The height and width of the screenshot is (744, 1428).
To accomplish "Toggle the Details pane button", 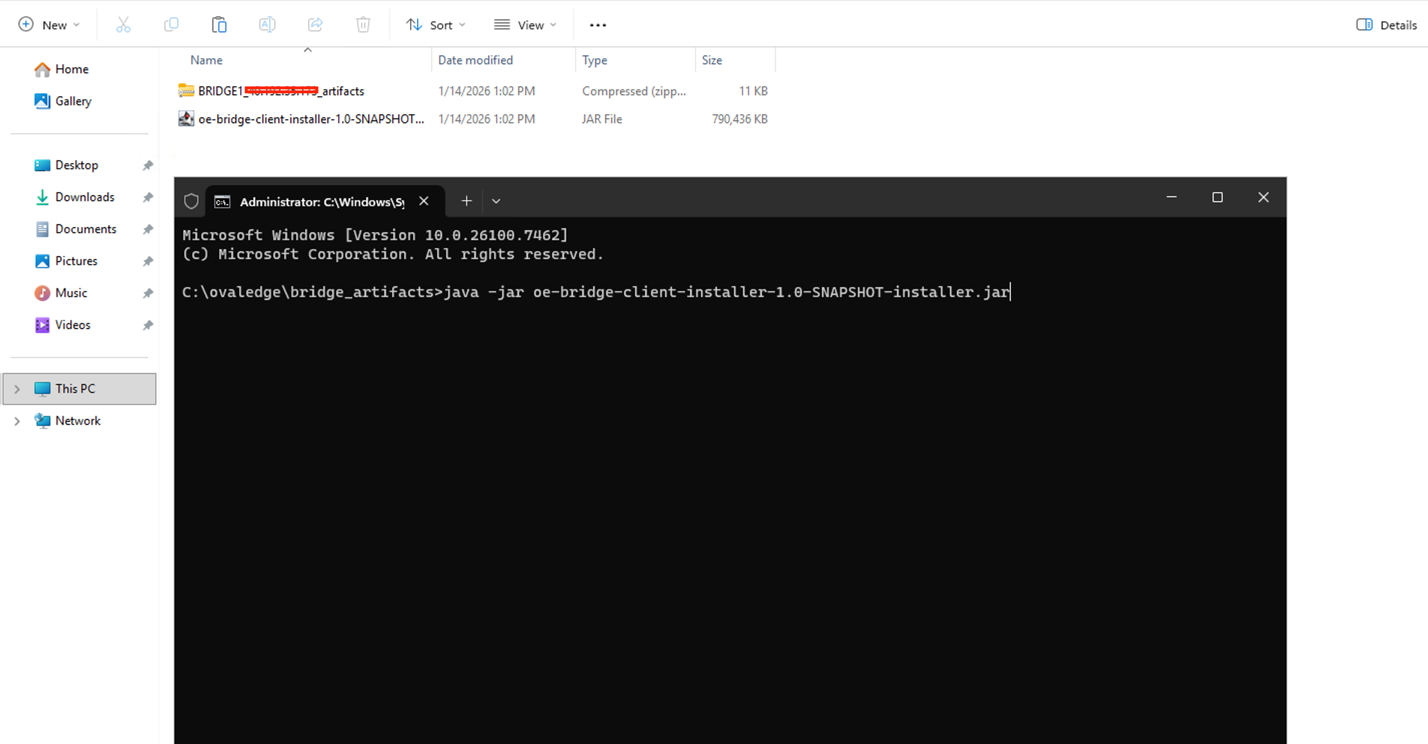I will 1386,25.
